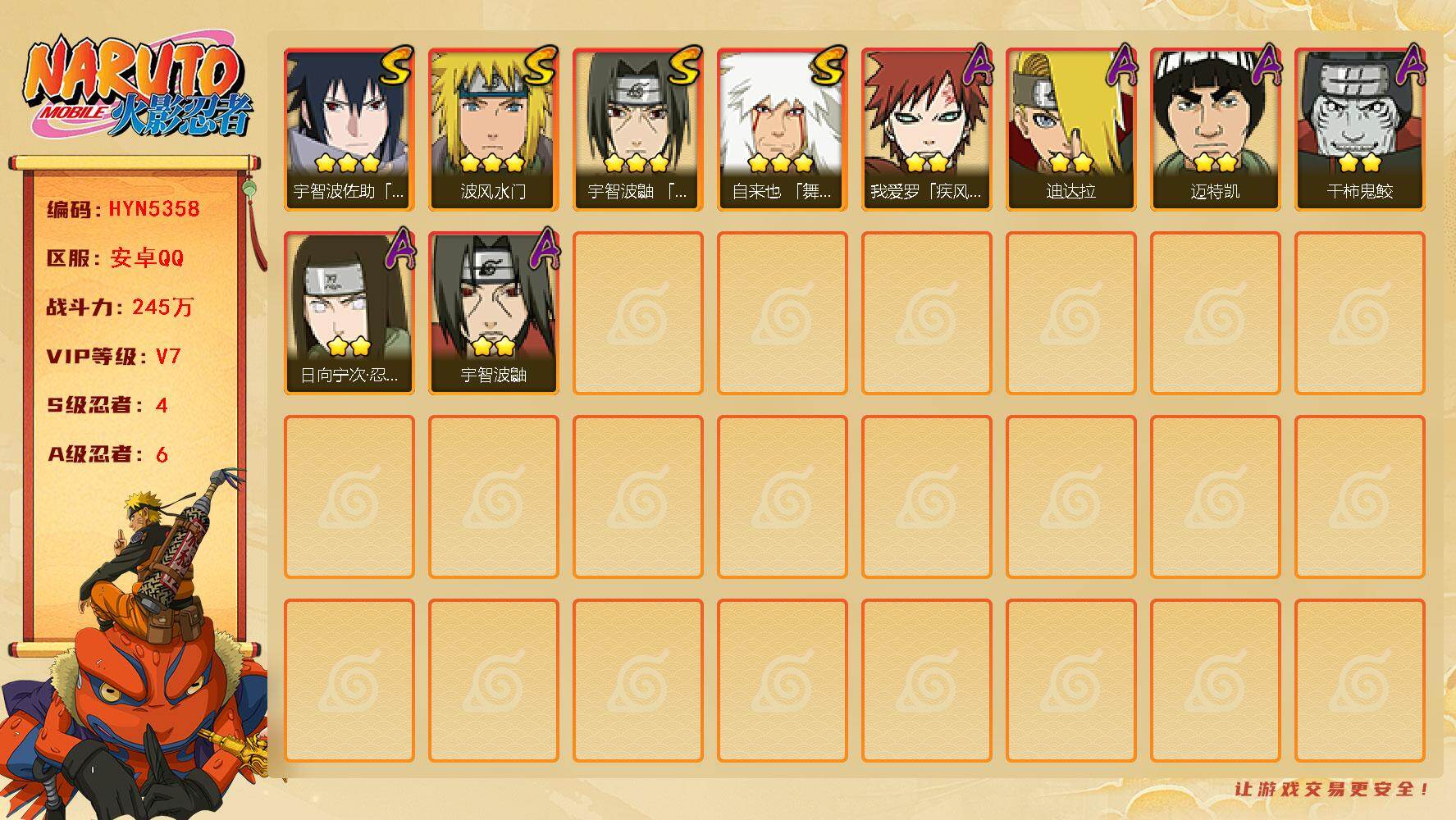Open the 波风水门 ninja card
1456x820 pixels.
pos(493,130)
